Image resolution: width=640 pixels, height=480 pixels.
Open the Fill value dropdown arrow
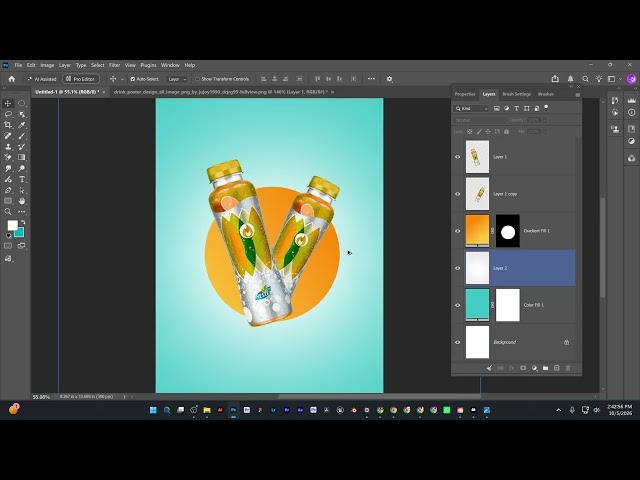point(544,131)
